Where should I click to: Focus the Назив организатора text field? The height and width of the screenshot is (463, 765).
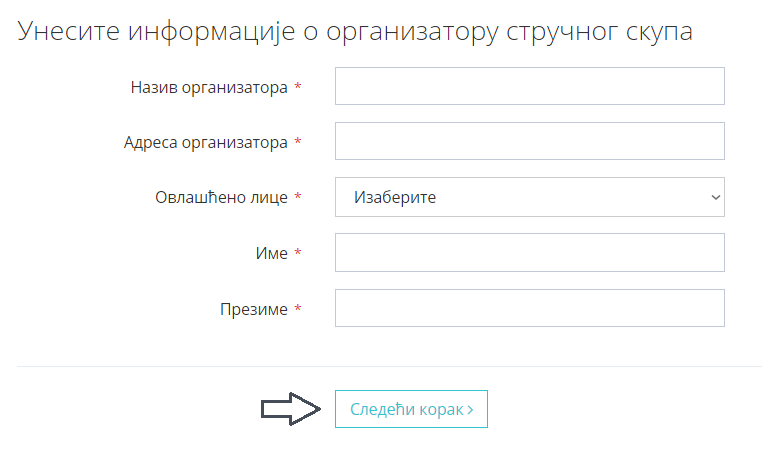coord(529,86)
